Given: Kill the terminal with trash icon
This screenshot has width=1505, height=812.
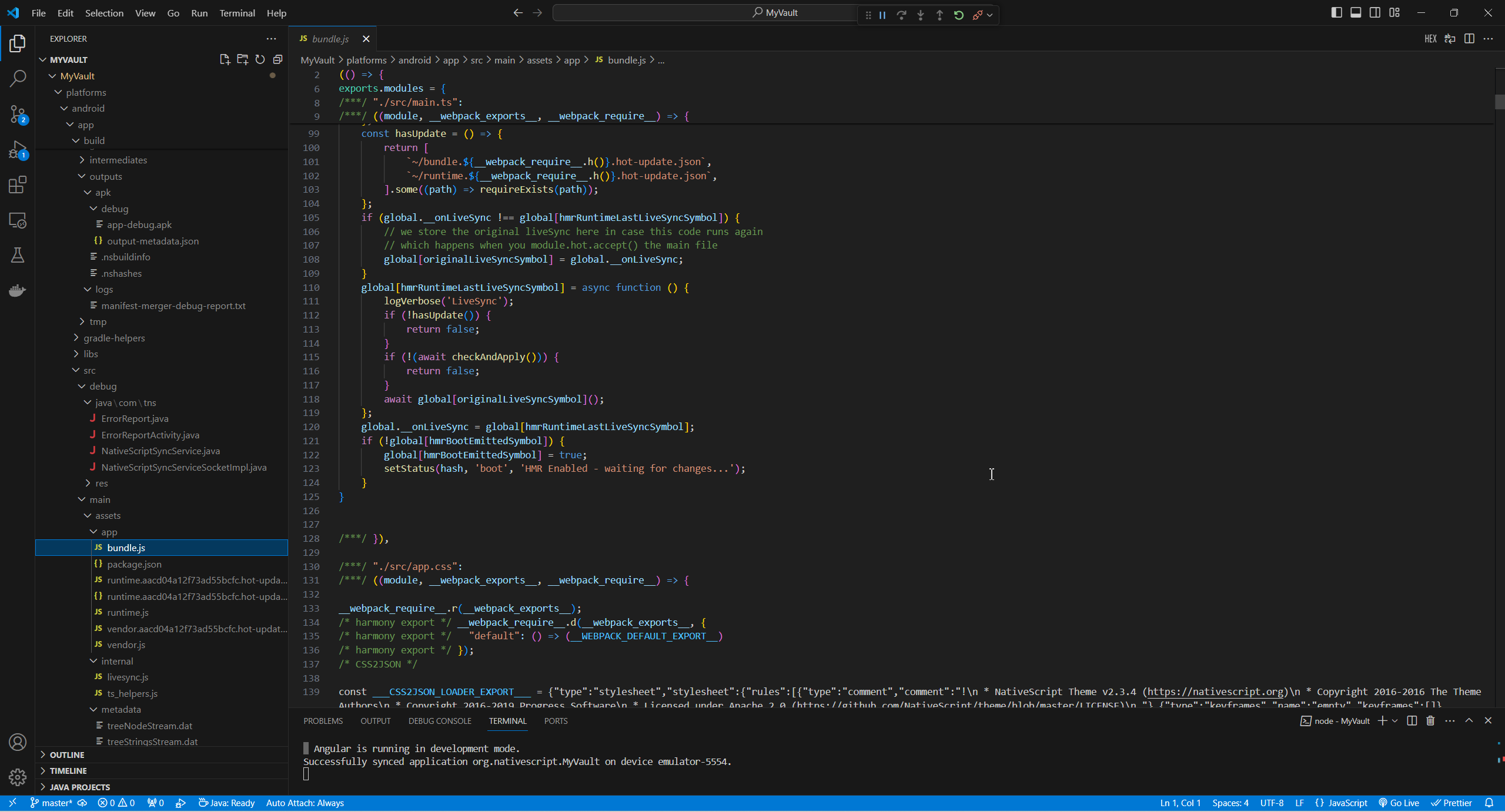Looking at the screenshot, I should 1430,720.
